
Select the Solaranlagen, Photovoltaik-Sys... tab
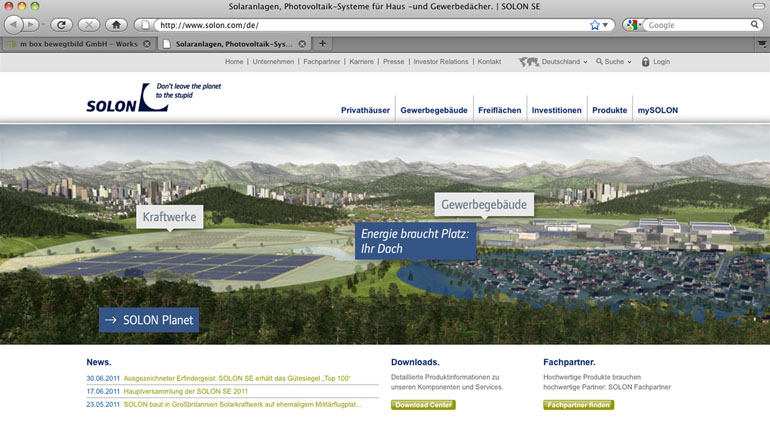coord(234,44)
